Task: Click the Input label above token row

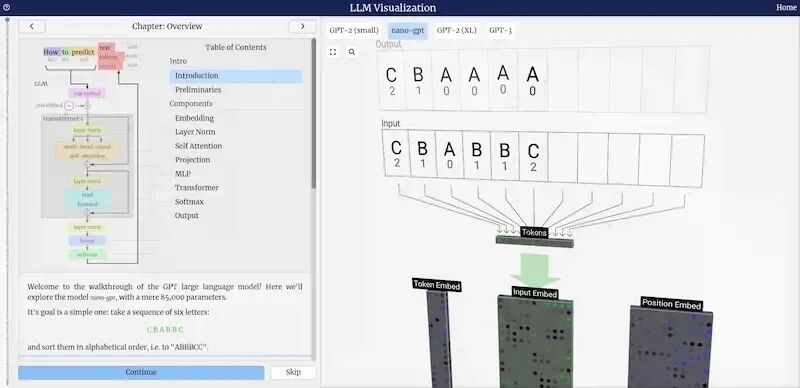Action: 391,124
